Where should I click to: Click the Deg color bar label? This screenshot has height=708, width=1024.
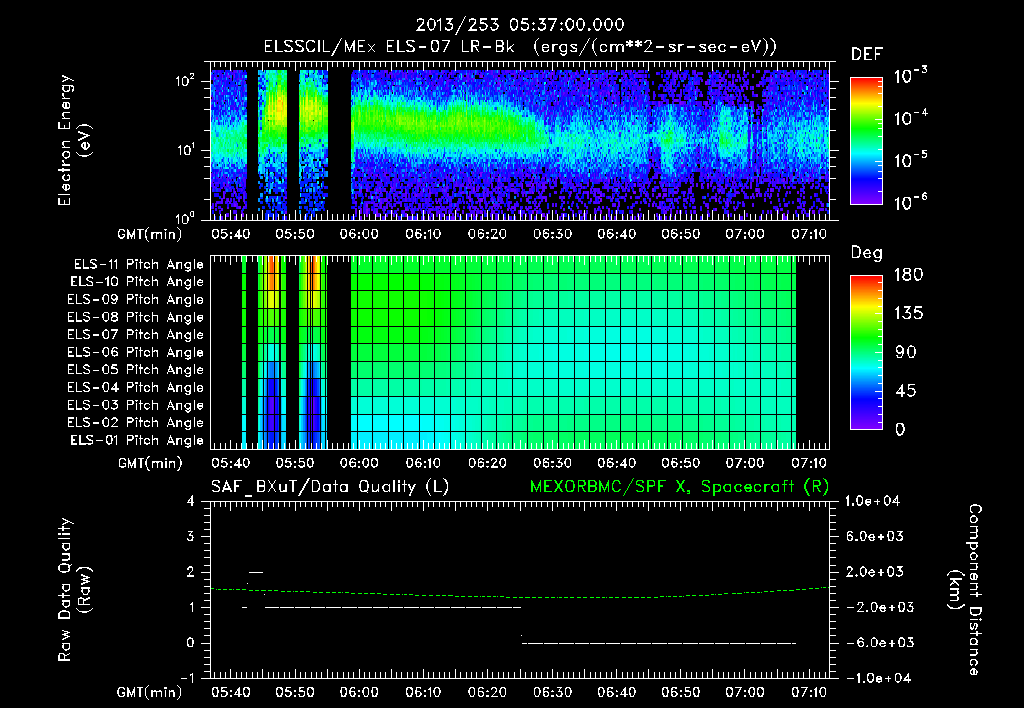click(x=867, y=253)
